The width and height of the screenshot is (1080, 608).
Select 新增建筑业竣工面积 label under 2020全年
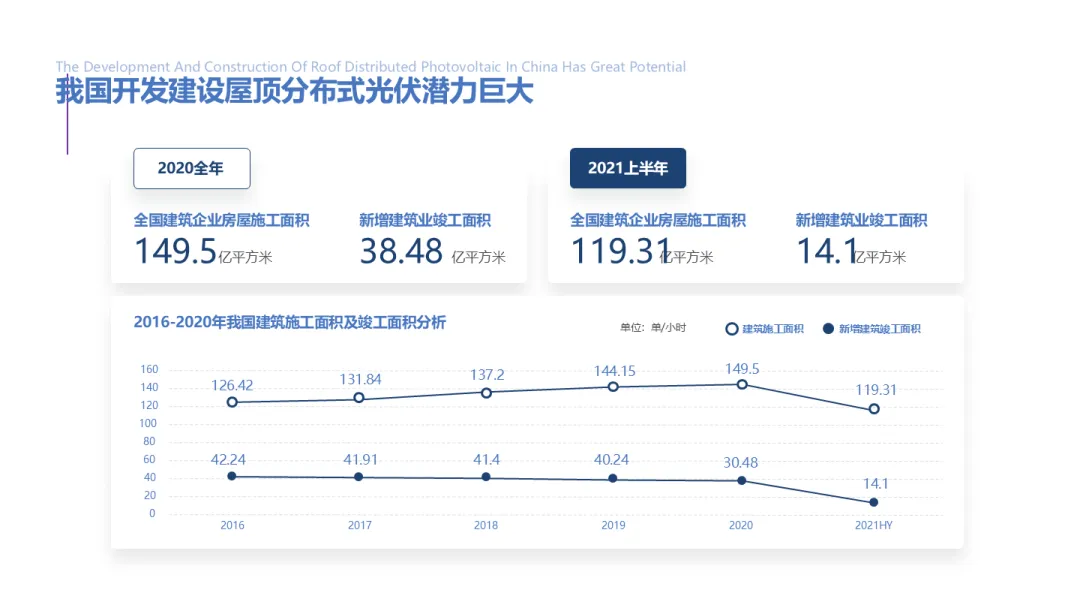424,220
